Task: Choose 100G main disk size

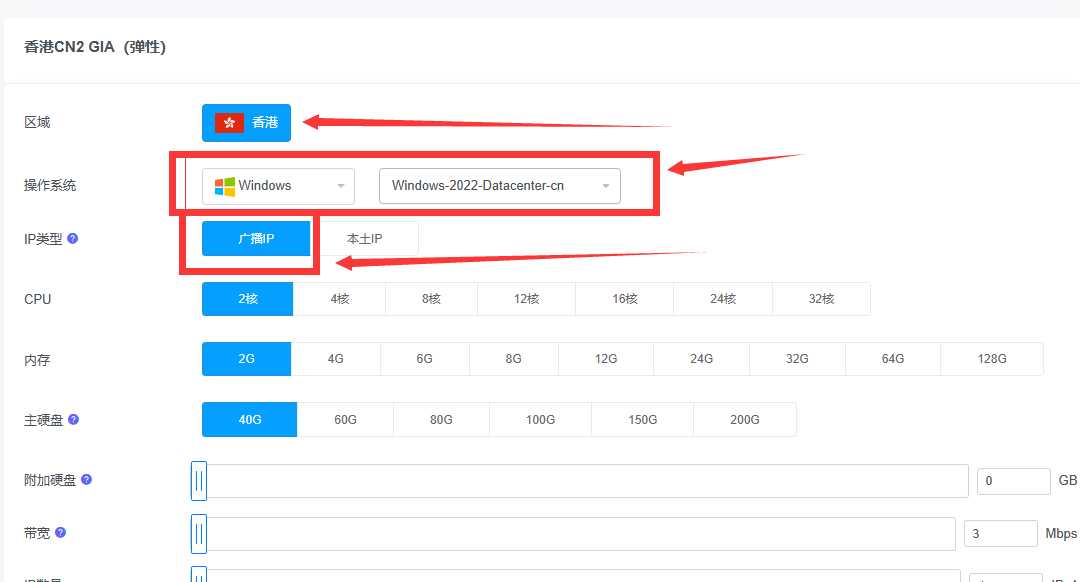Action: [540, 420]
